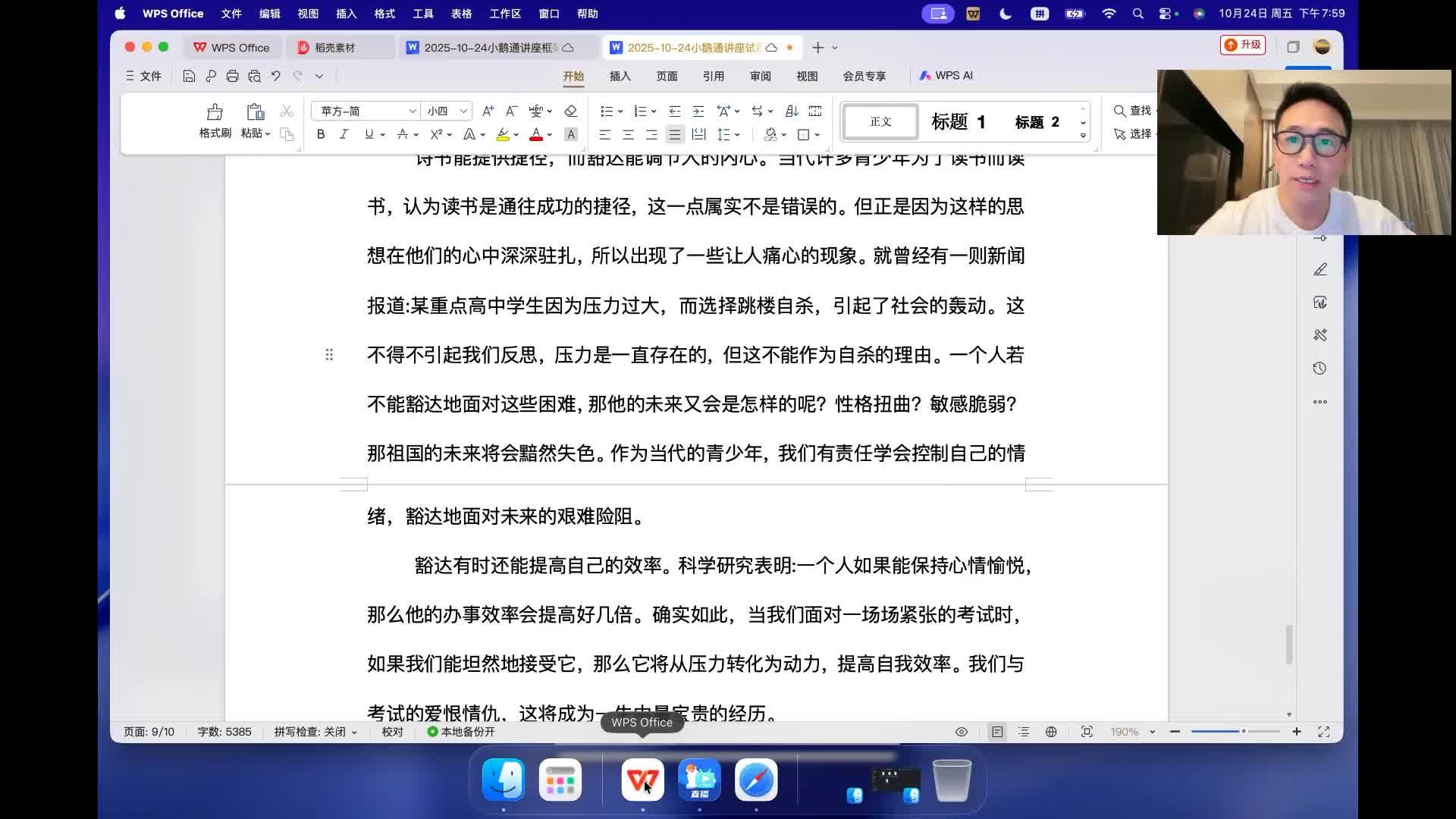Click the zoom in plus button
The height and width of the screenshot is (819, 1456).
1297,732
